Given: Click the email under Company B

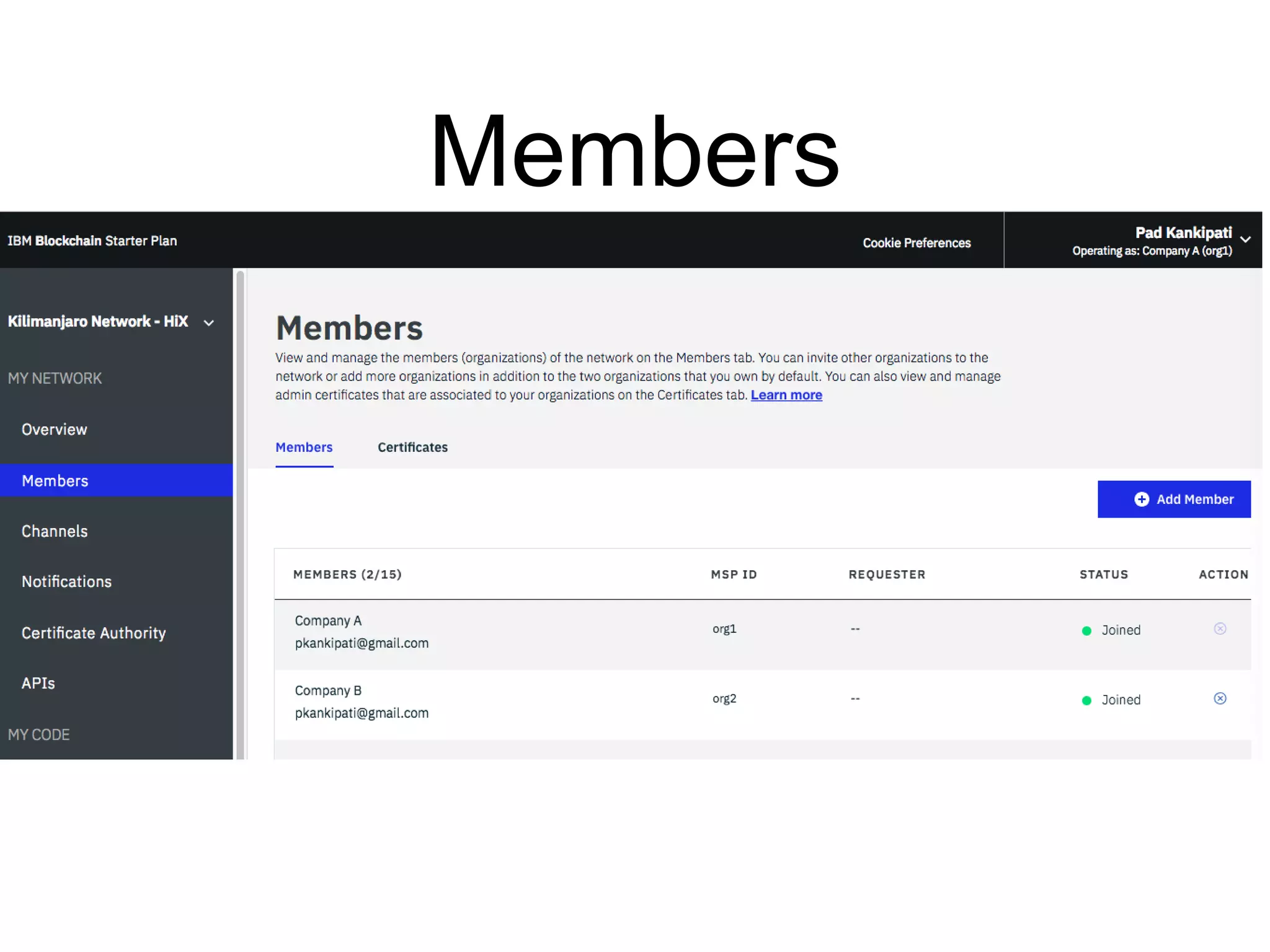Looking at the screenshot, I should click(362, 713).
